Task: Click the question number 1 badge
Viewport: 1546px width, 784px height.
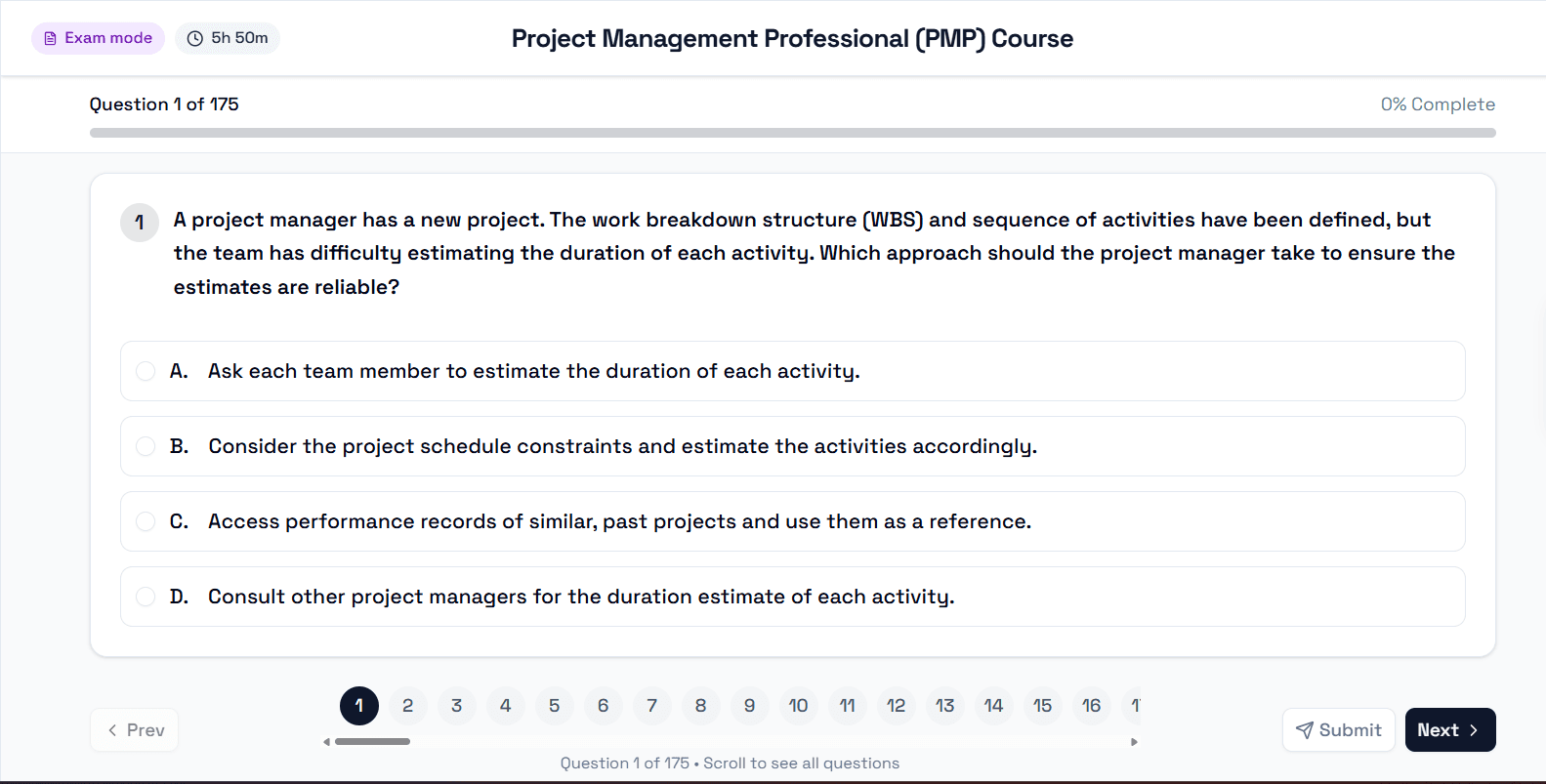Action: pyautogui.click(x=140, y=223)
